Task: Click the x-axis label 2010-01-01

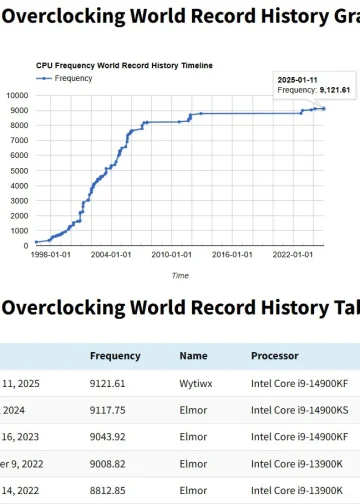Action: (x=172, y=255)
